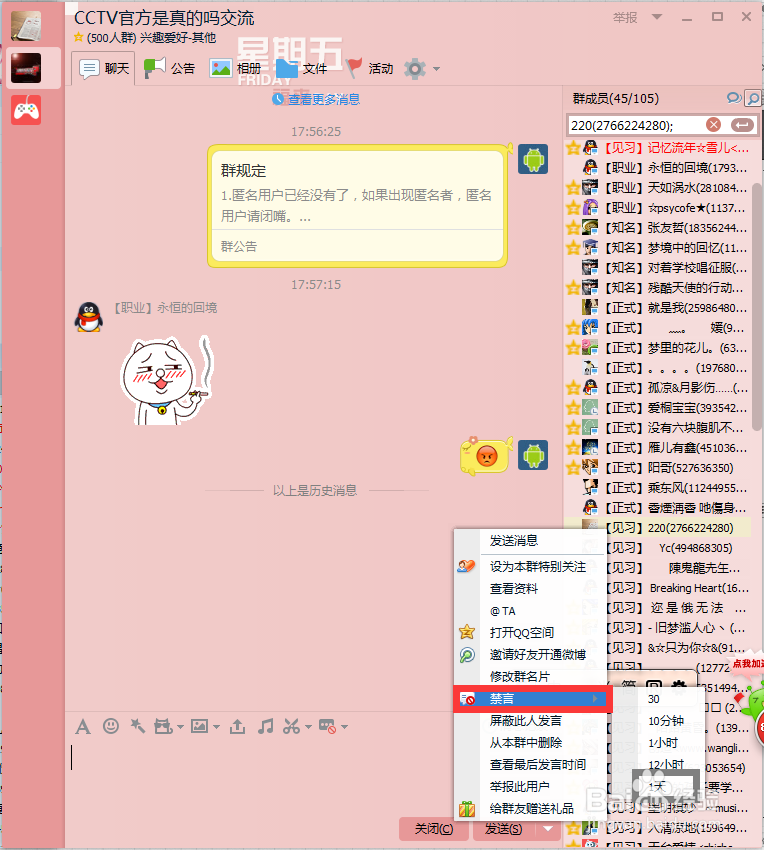Expand the picture options dropdown arrow
Image resolution: width=764 pixels, height=850 pixels.
pos(216,727)
